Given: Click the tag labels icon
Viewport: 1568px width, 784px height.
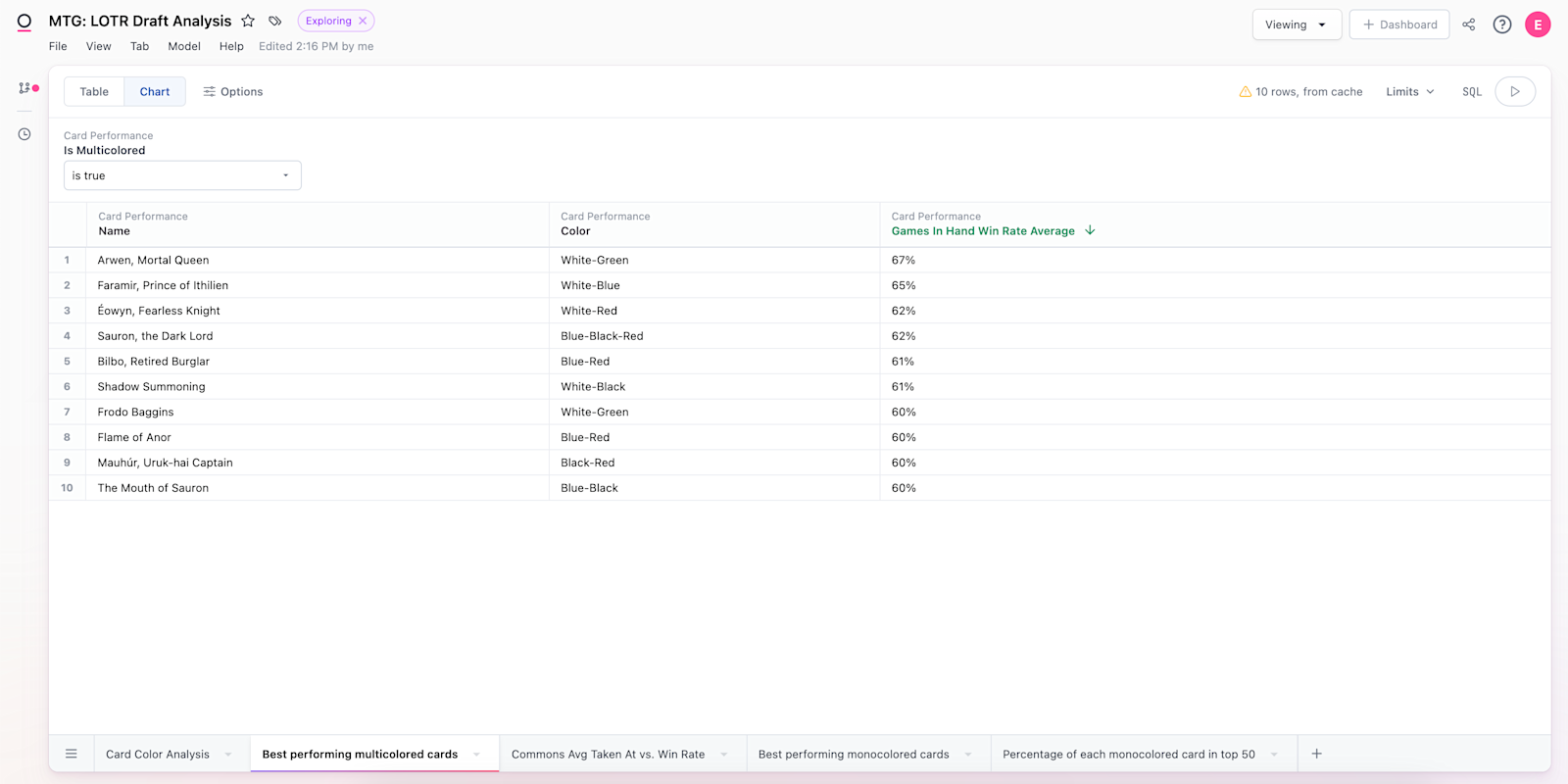Looking at the screenshot, I should (275, 22).
